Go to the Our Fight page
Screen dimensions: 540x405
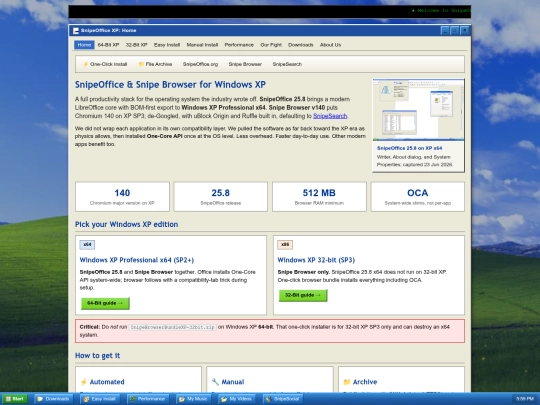271,45
